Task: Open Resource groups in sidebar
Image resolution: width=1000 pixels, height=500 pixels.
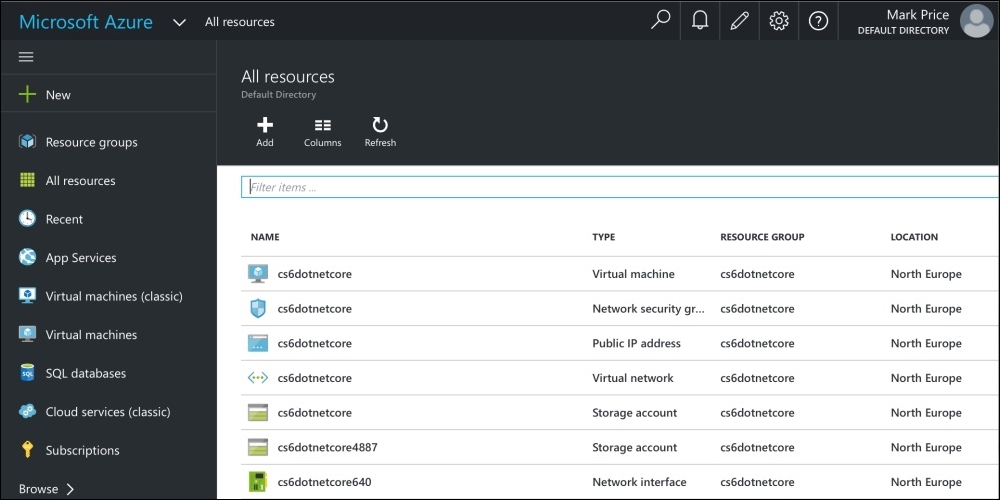Action: [x=91, y=142]
